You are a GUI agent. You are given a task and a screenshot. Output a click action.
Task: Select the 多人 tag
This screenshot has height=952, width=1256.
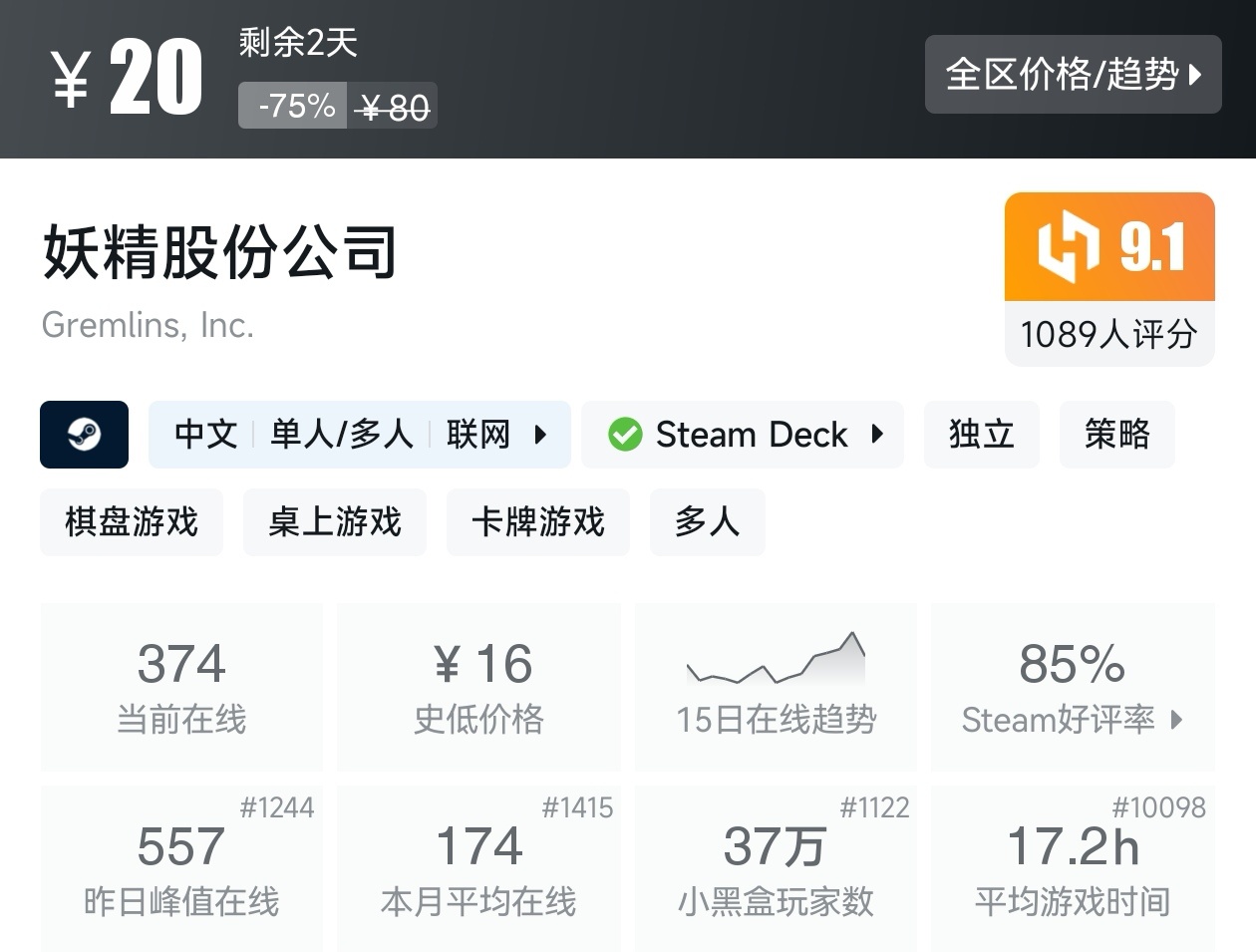pos(708,522)
